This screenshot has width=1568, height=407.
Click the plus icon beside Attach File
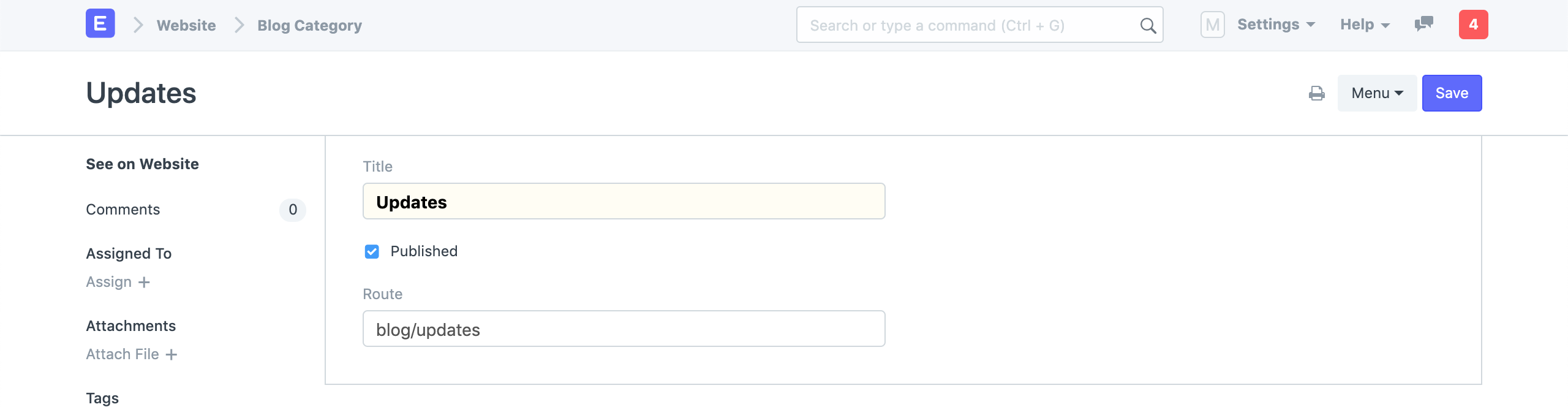pos(171,354)
